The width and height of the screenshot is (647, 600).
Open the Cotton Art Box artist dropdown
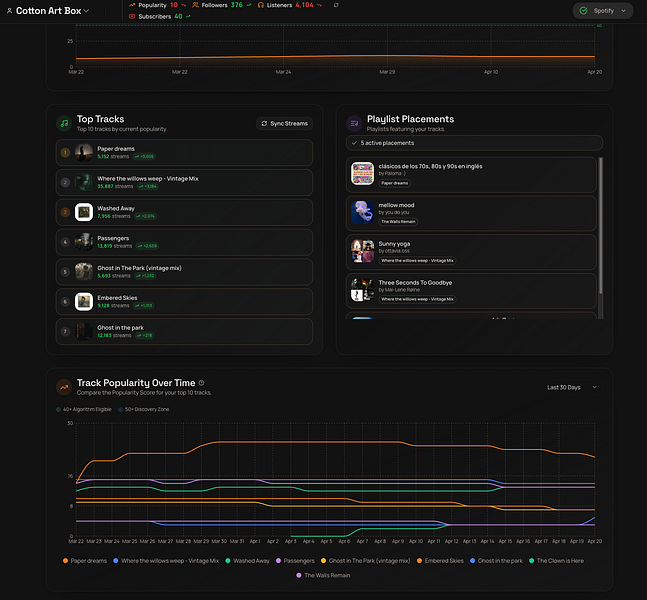coord(48,11)
